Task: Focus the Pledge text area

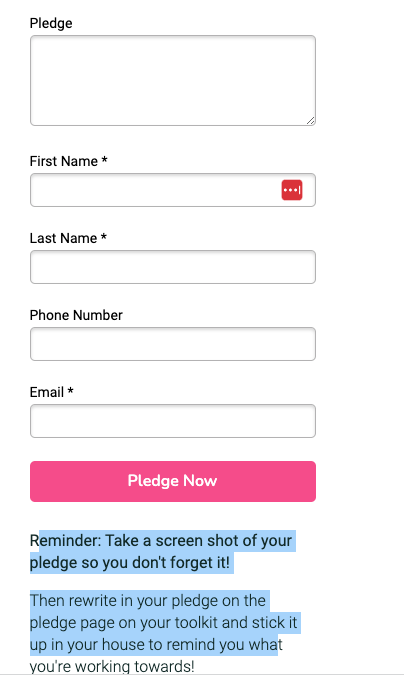Action: [173, 81]
